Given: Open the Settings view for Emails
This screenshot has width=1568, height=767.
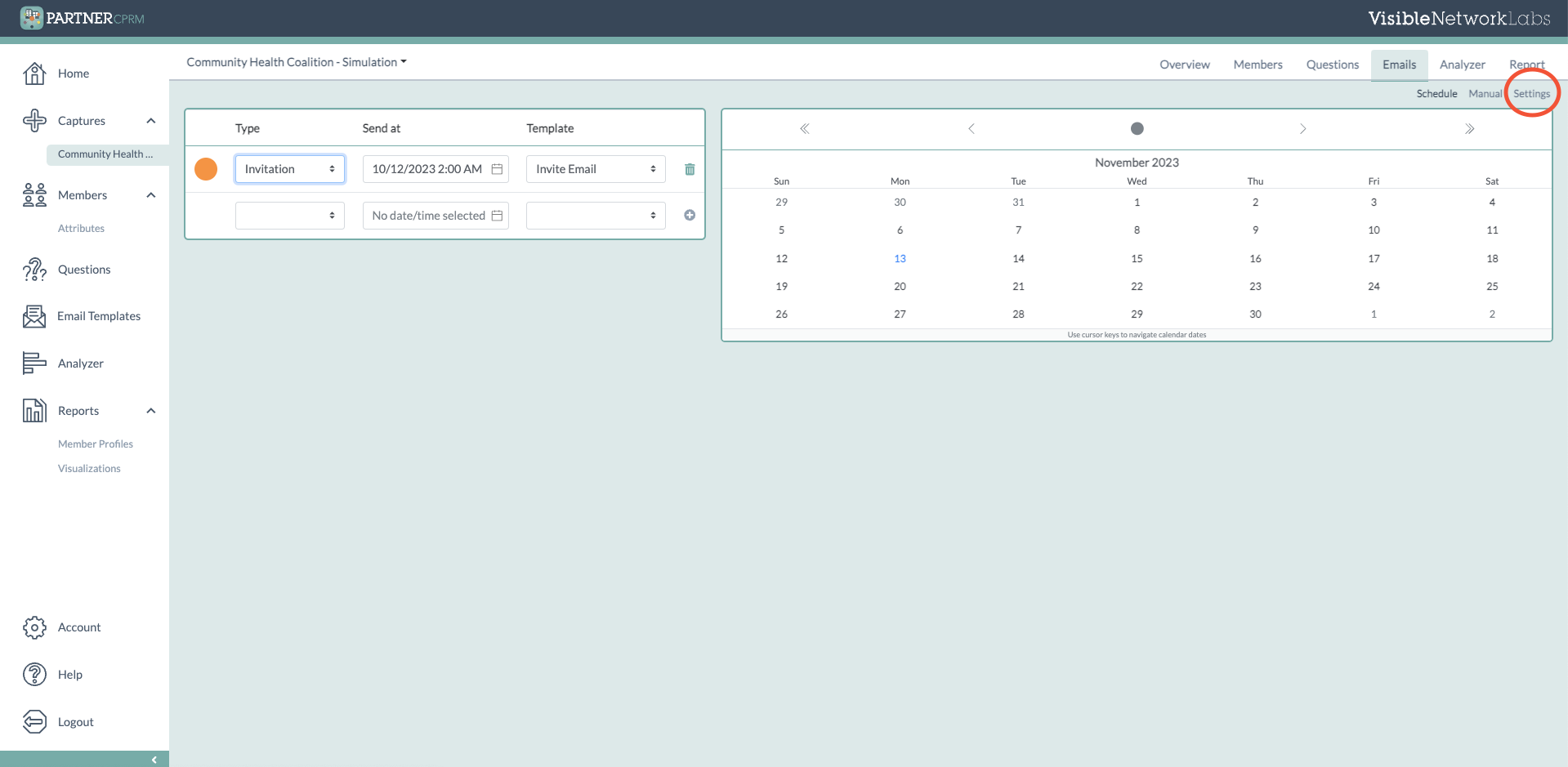Looking at the screenshot, I should (x=1531, y=93).
